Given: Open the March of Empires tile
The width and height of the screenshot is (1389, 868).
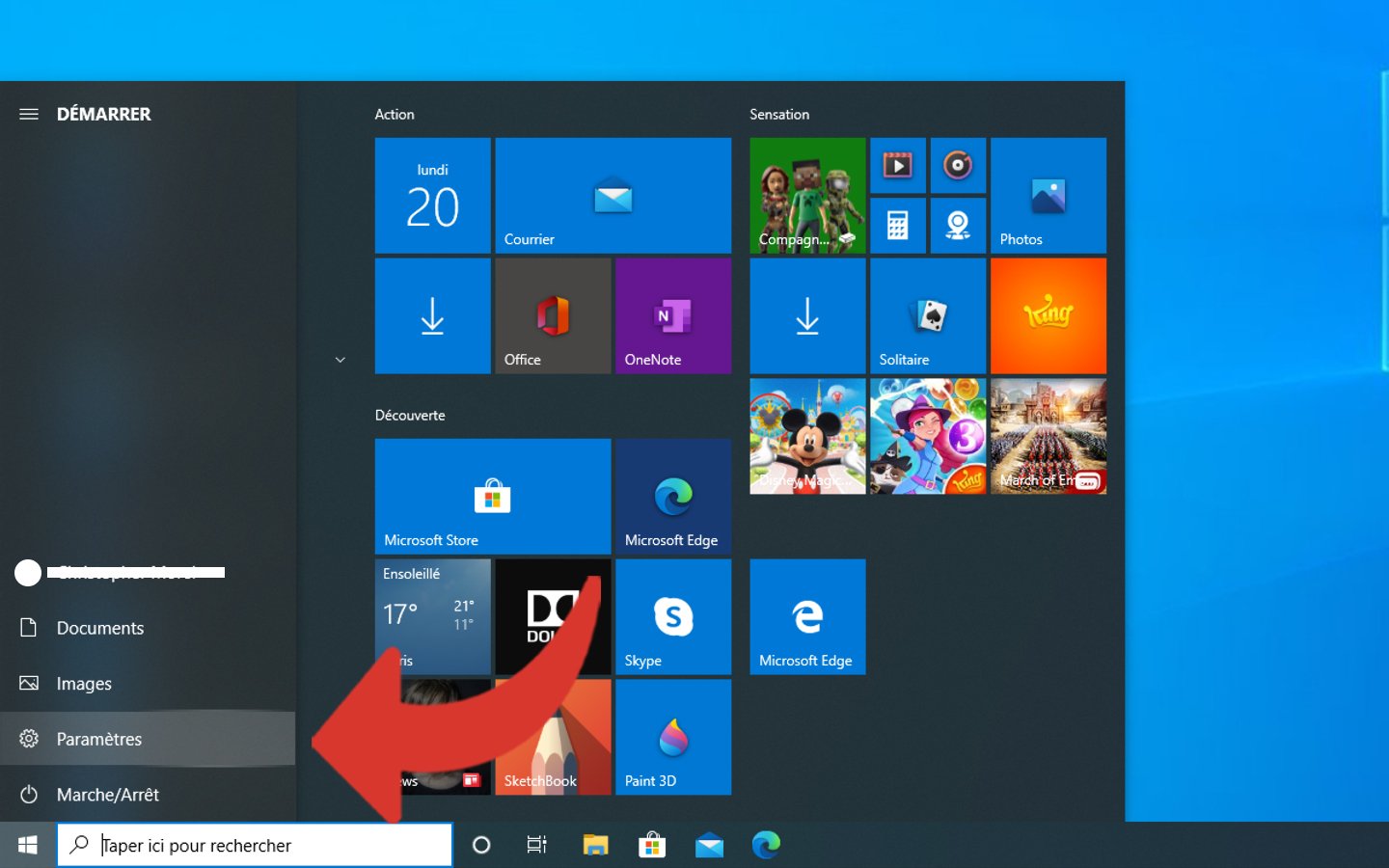Looking at the screenshot, I should click(1049, 436).
